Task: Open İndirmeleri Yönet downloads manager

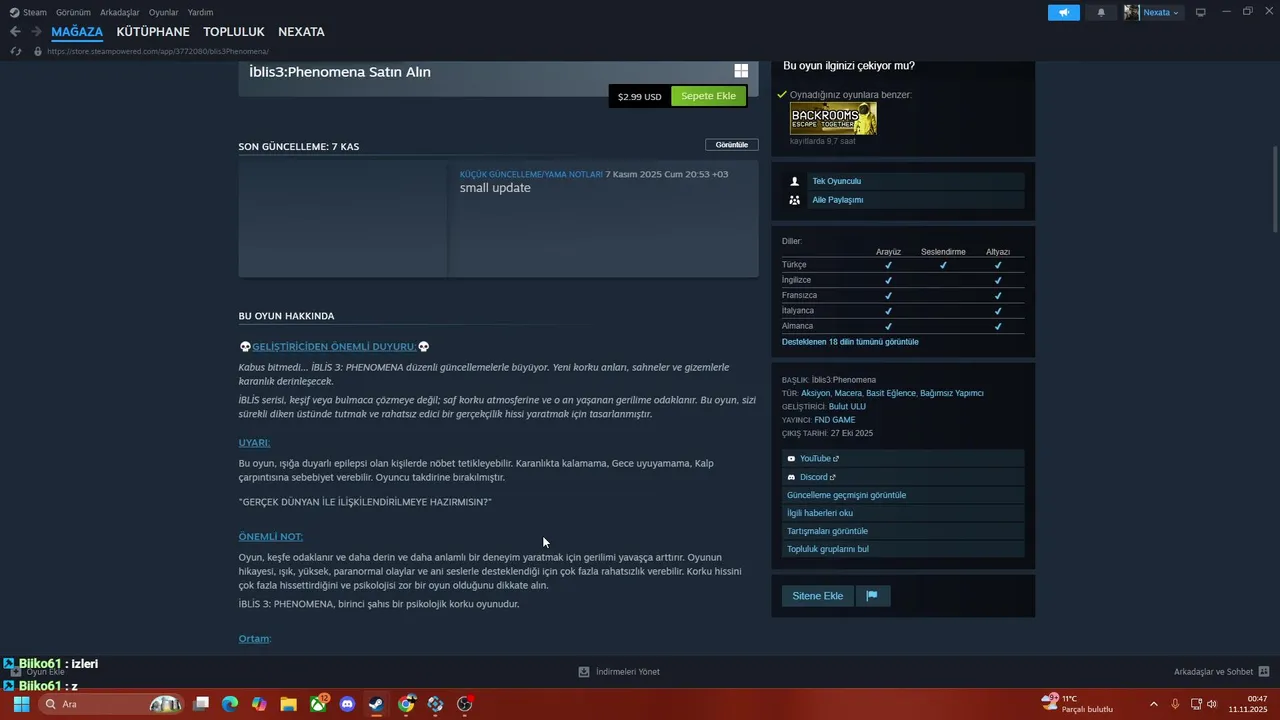Action: tap(619, 672)
